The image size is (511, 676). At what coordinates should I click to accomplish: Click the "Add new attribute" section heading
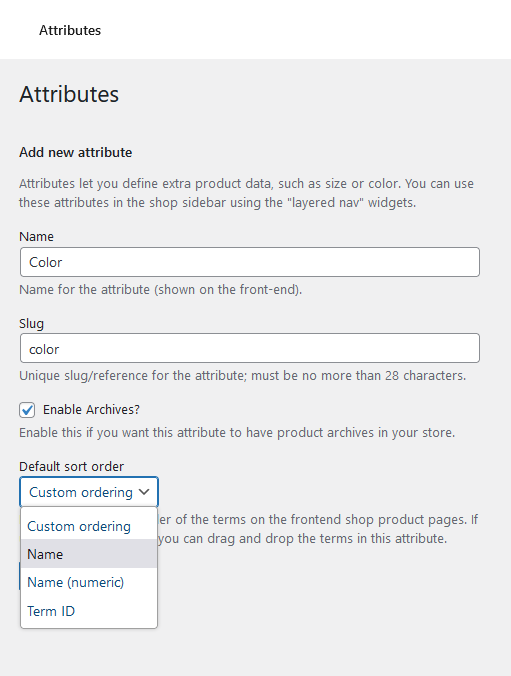76,152
